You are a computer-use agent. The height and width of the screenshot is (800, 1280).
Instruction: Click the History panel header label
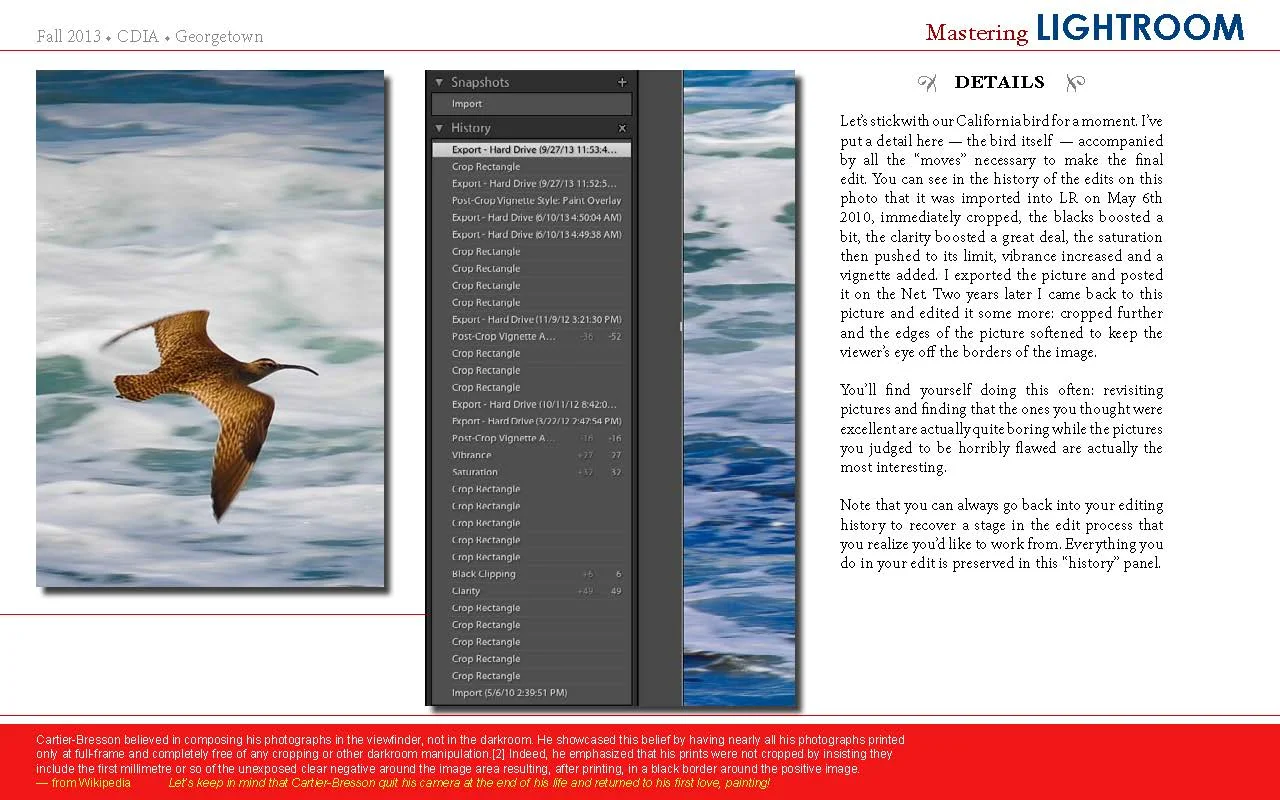[471, 128]
